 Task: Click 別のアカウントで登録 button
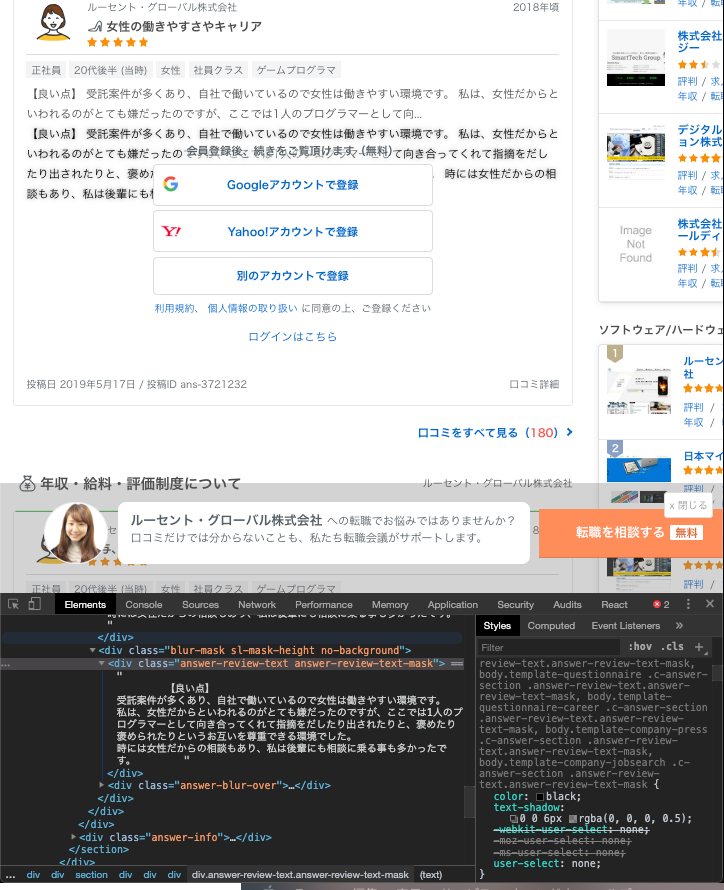pos(293,276)
